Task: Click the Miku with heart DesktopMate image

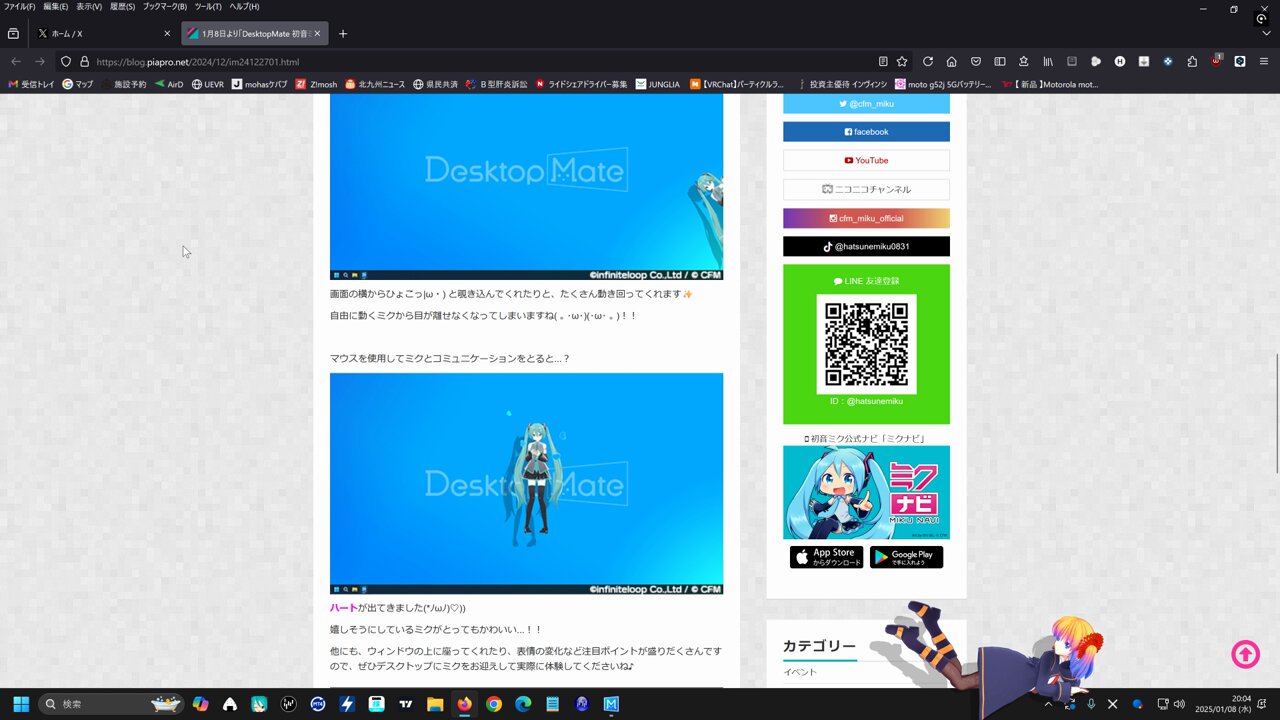Action: pos(526,484)
